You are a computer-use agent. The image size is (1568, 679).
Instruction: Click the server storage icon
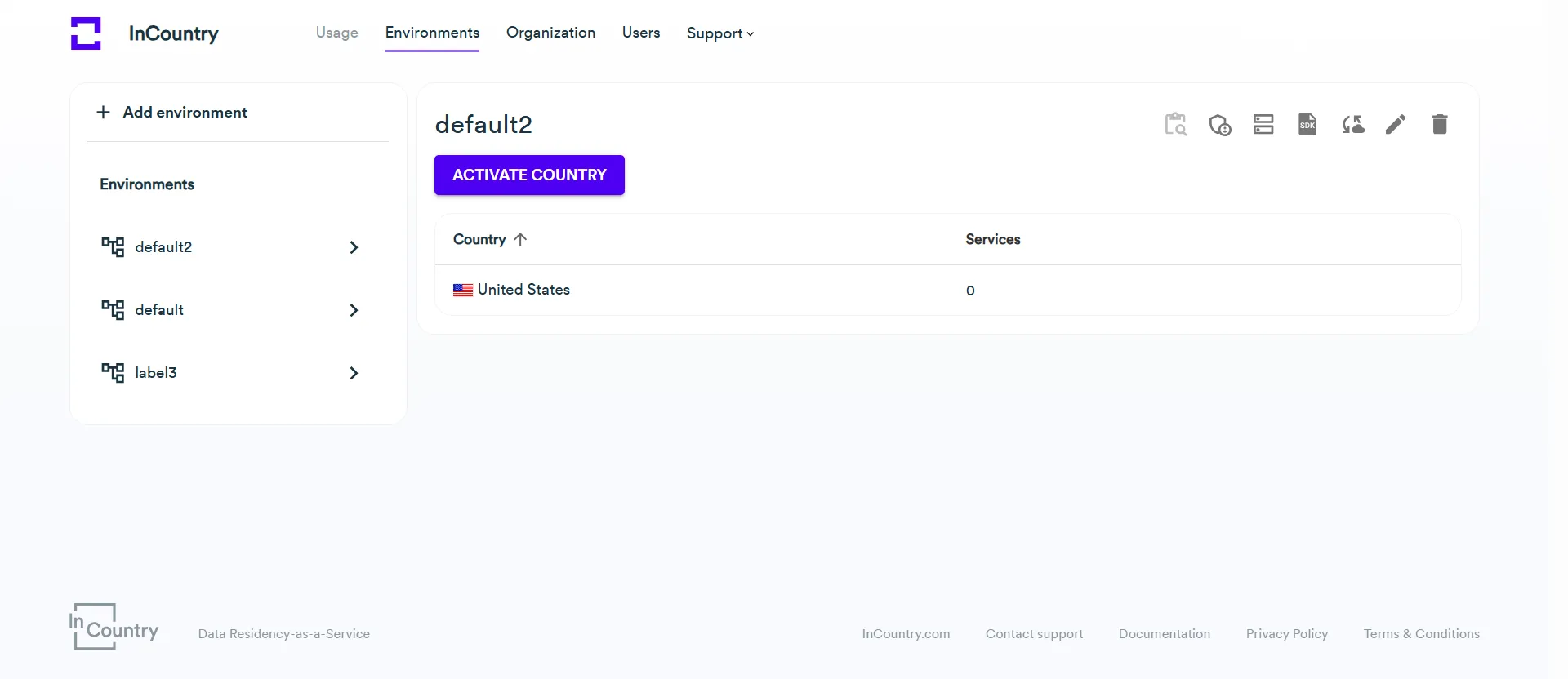coord(1263,125)
